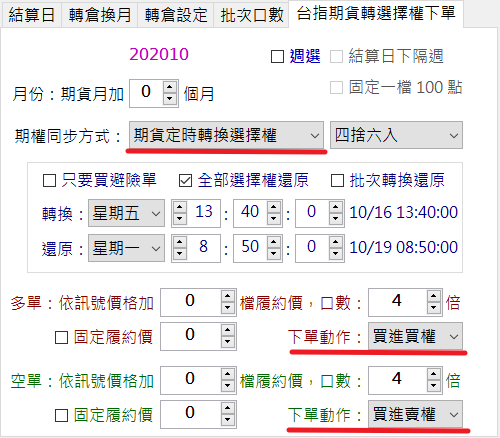Increase the 多單 口數 multiplier above 4
This screenshot has width=500, height=438.
click(x=433, y=296)
